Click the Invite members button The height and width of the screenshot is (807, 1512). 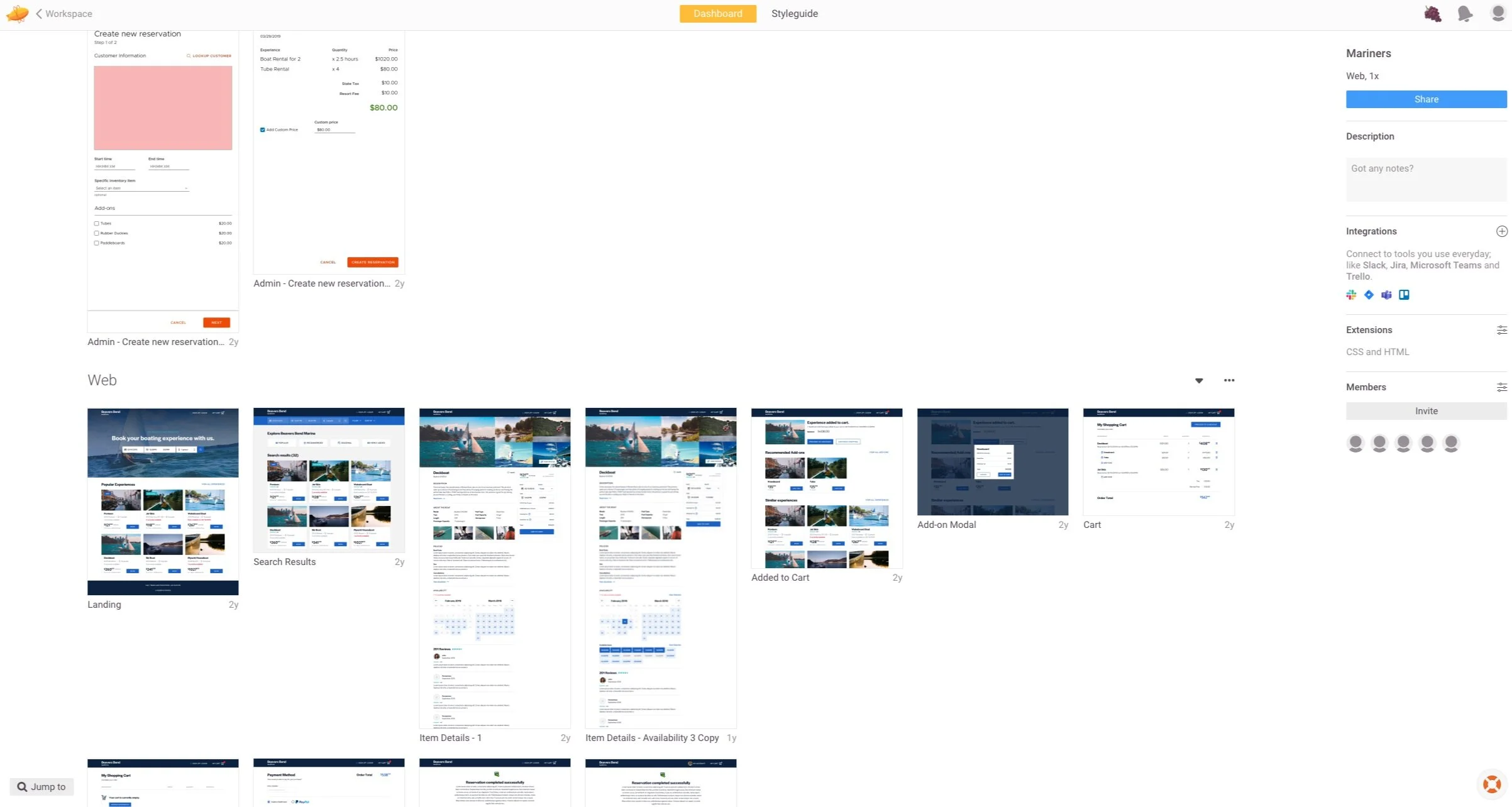click(1426, 411)
